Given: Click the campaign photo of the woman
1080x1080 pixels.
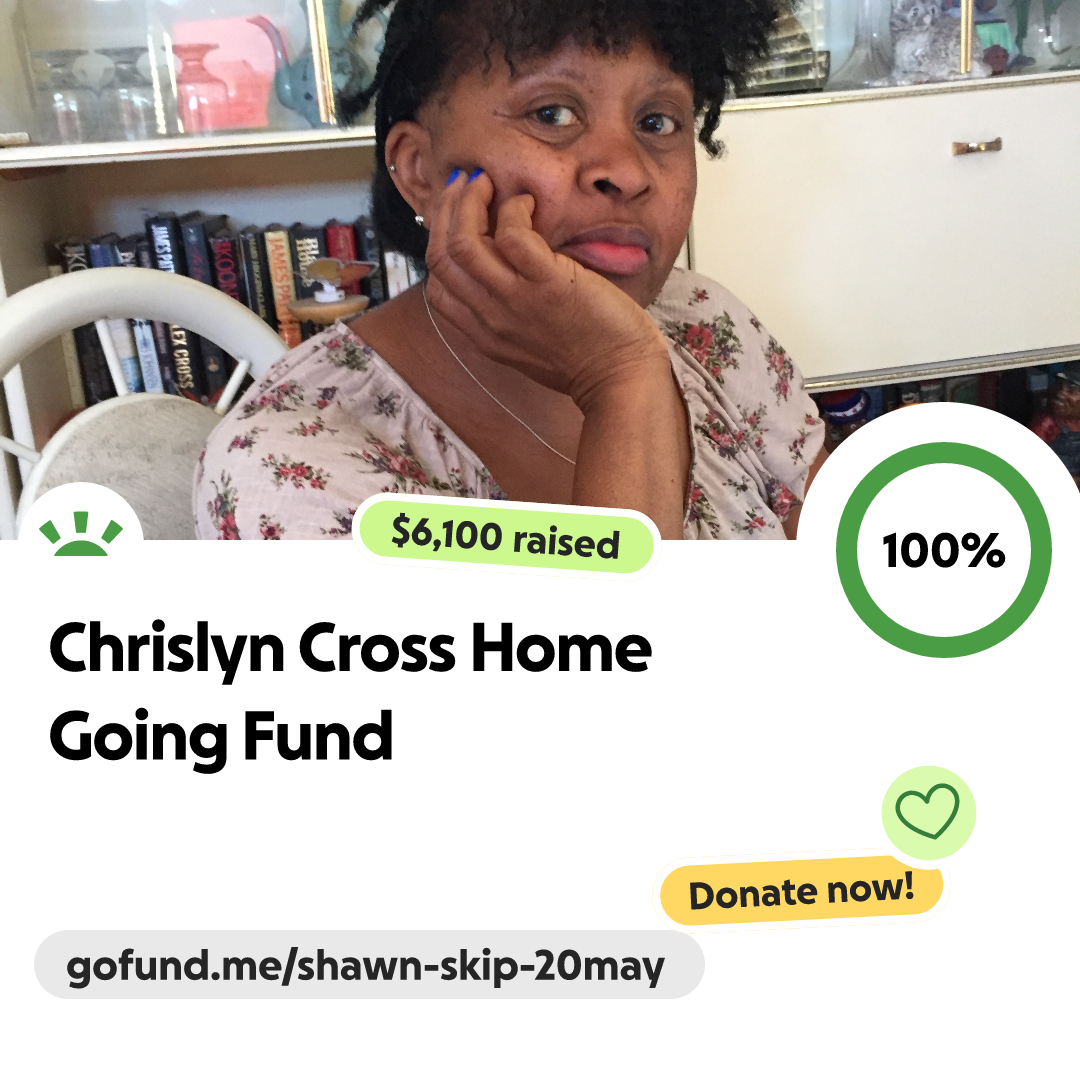Looking at the screenshot, I should tap(540, 269).
